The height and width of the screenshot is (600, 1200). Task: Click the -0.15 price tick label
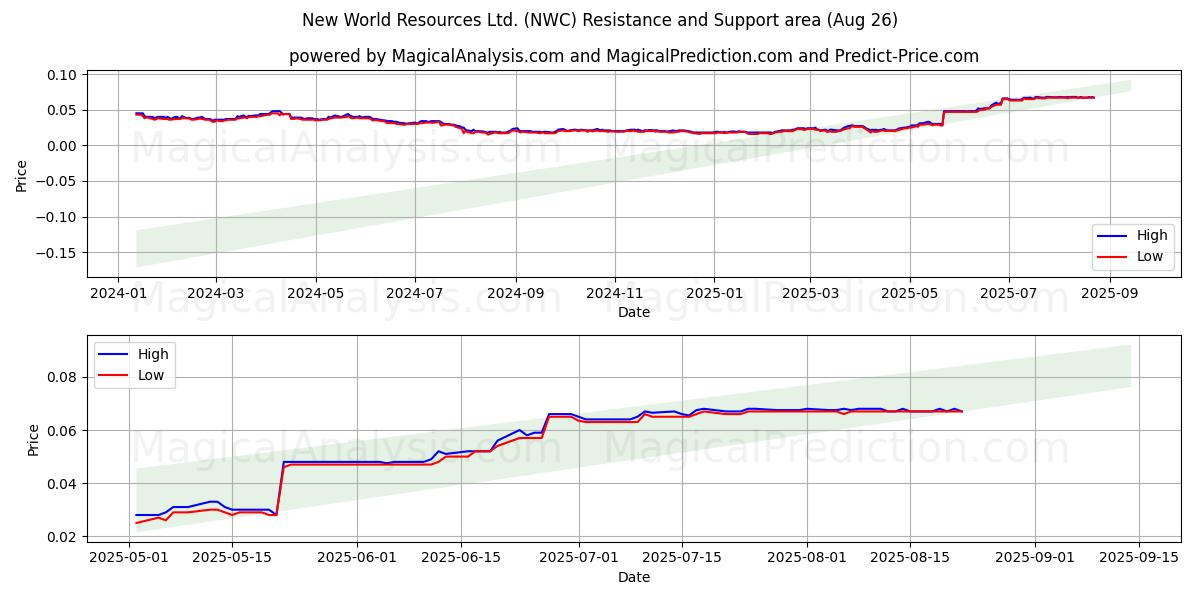(58, 252)
